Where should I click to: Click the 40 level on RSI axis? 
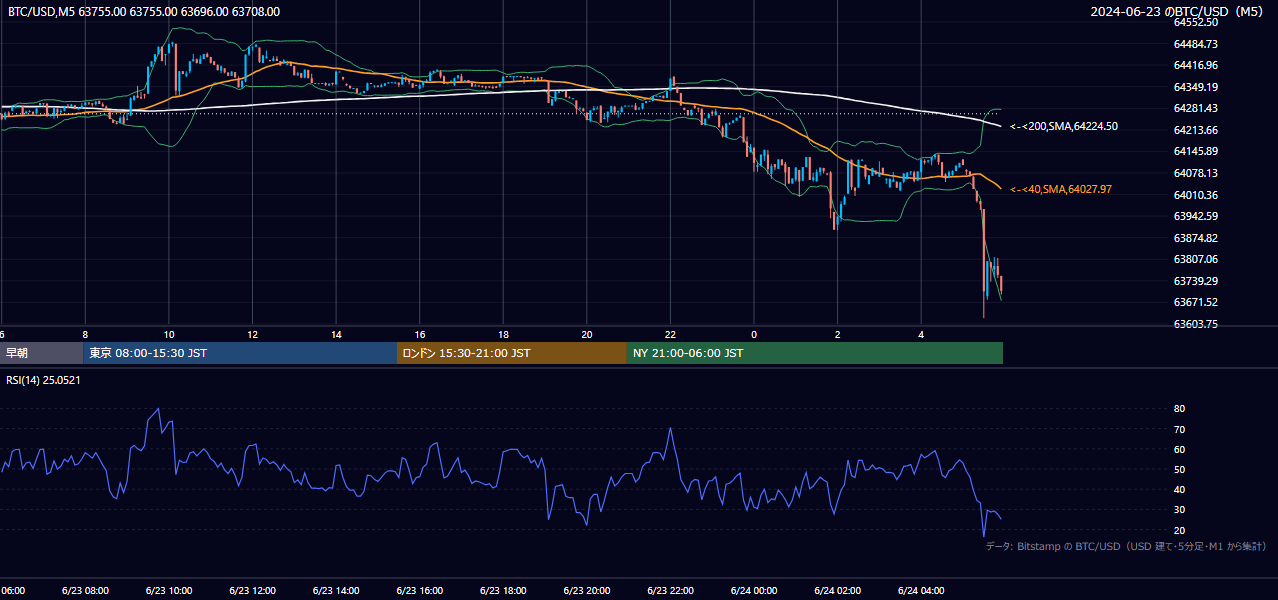1179,489
